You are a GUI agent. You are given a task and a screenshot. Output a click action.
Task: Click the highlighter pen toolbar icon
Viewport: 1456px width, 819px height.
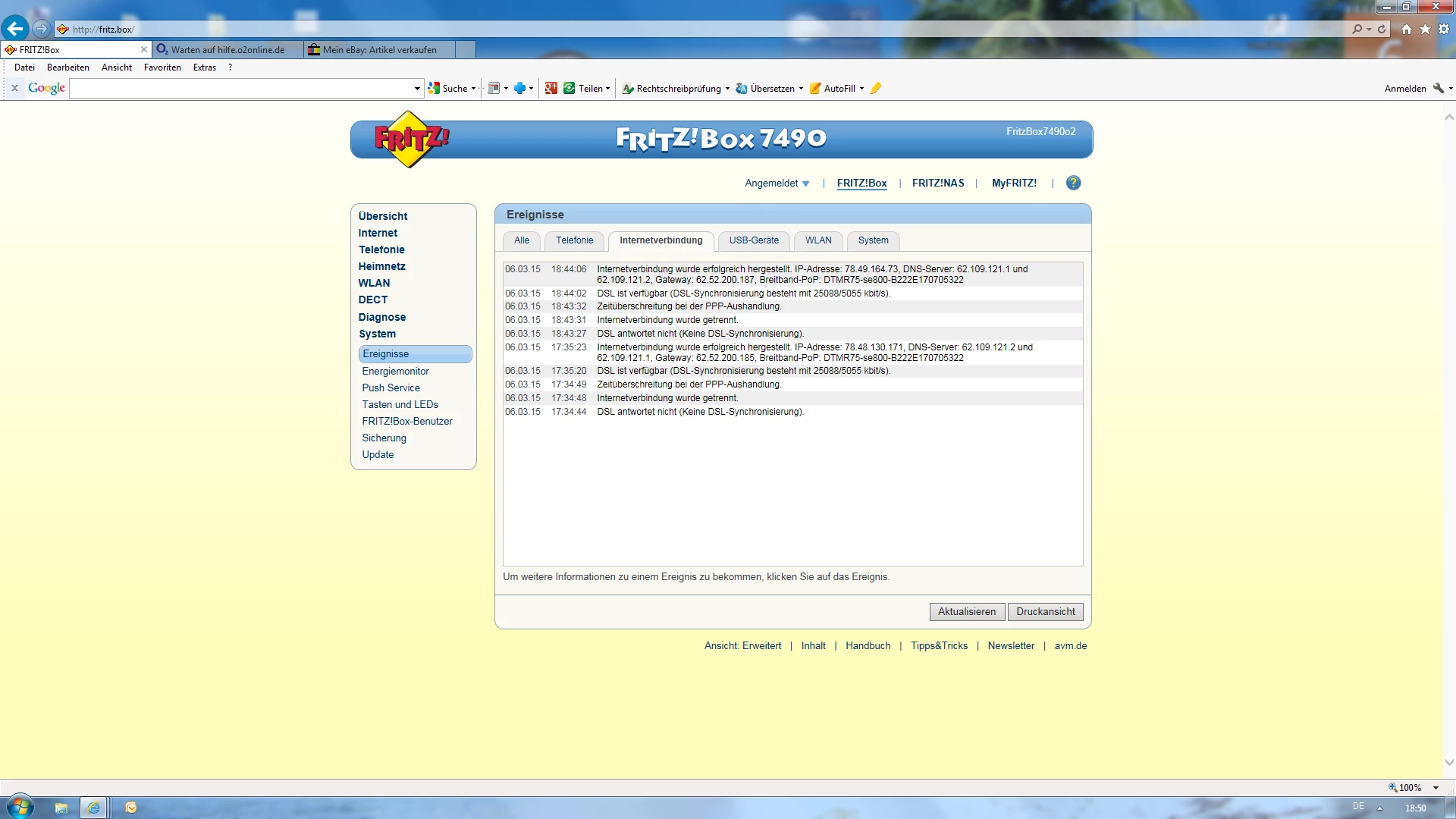click(x=876, y=89)
